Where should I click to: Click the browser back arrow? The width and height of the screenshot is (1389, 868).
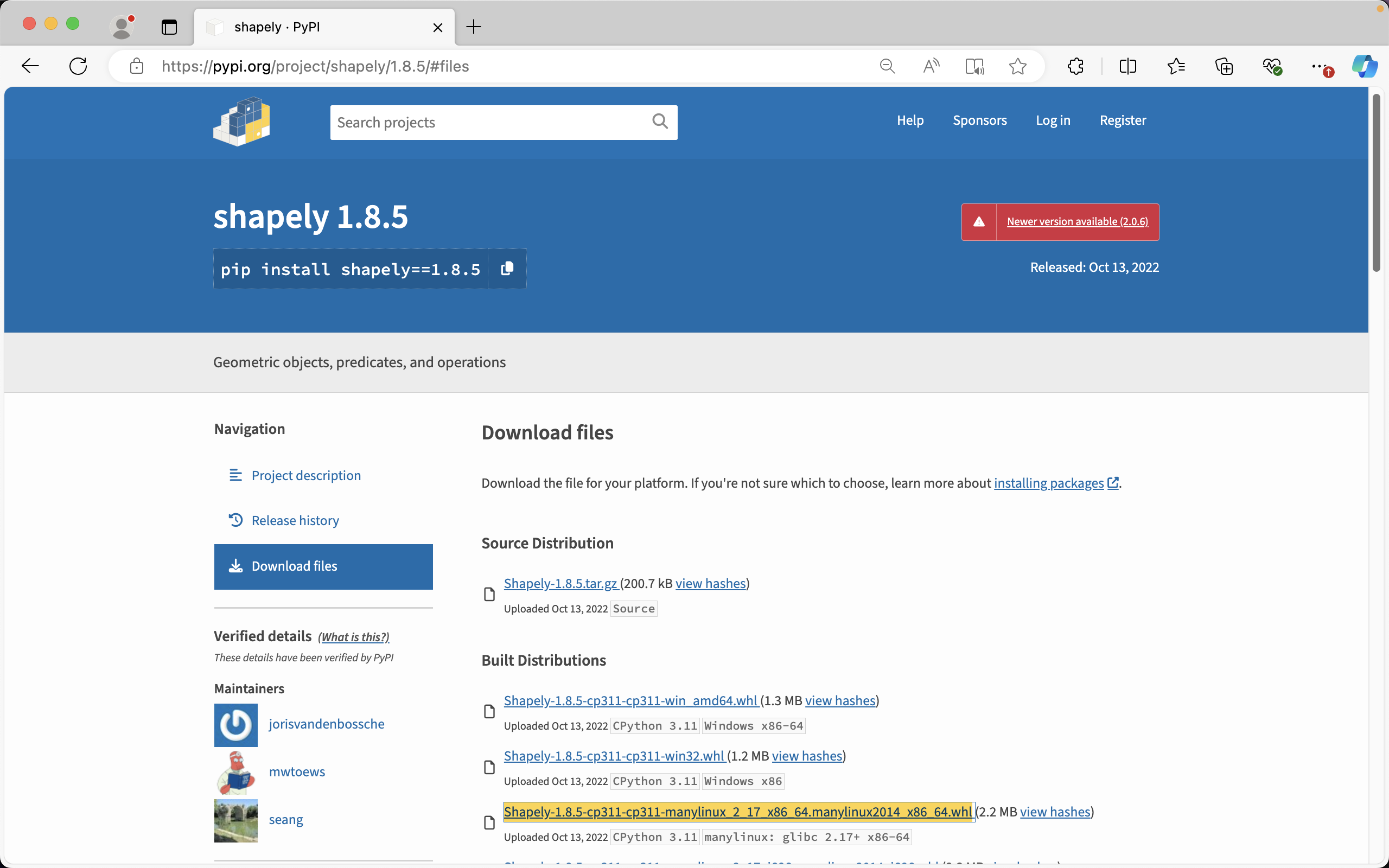[30, 66]
